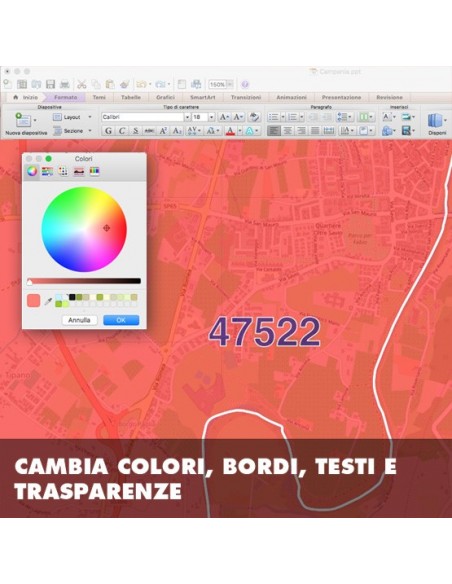Open the font name Calibri dropdown
Image resolution: width=452 pixels, height=584 pixels.
187,117
